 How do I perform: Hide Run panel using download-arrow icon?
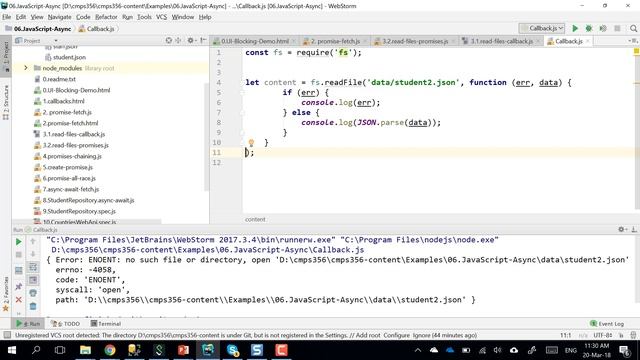coord(633,229)
